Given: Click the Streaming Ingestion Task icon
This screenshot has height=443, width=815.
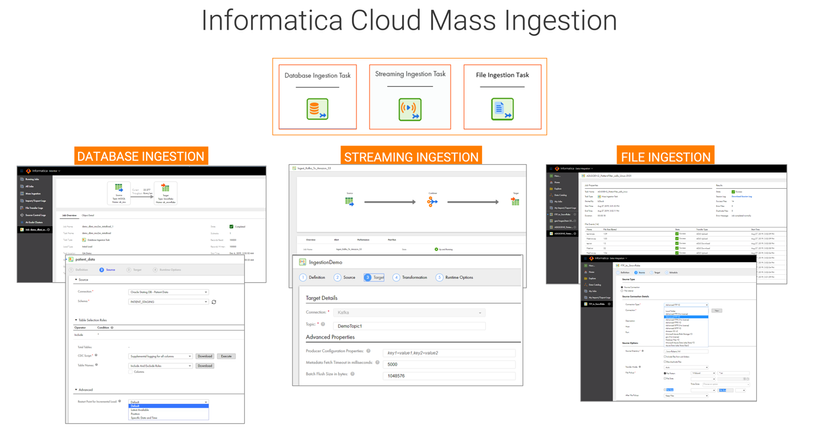Looking at the screenshot, I should tap(410, 109).
